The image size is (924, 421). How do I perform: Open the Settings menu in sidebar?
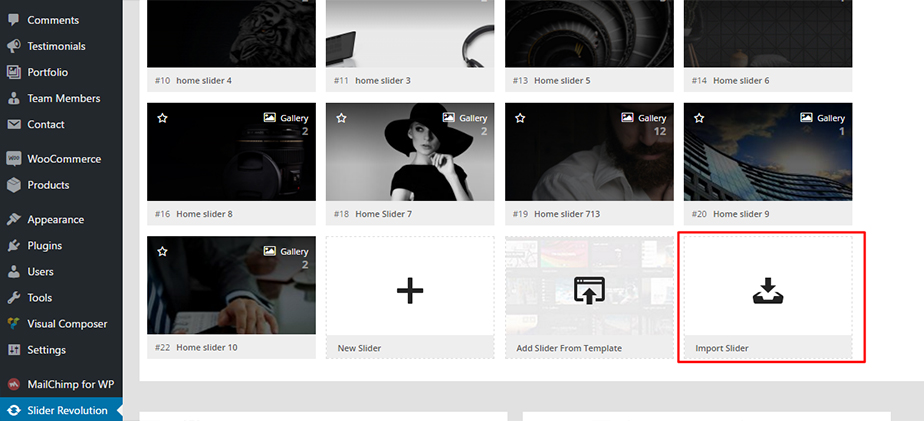46,350
